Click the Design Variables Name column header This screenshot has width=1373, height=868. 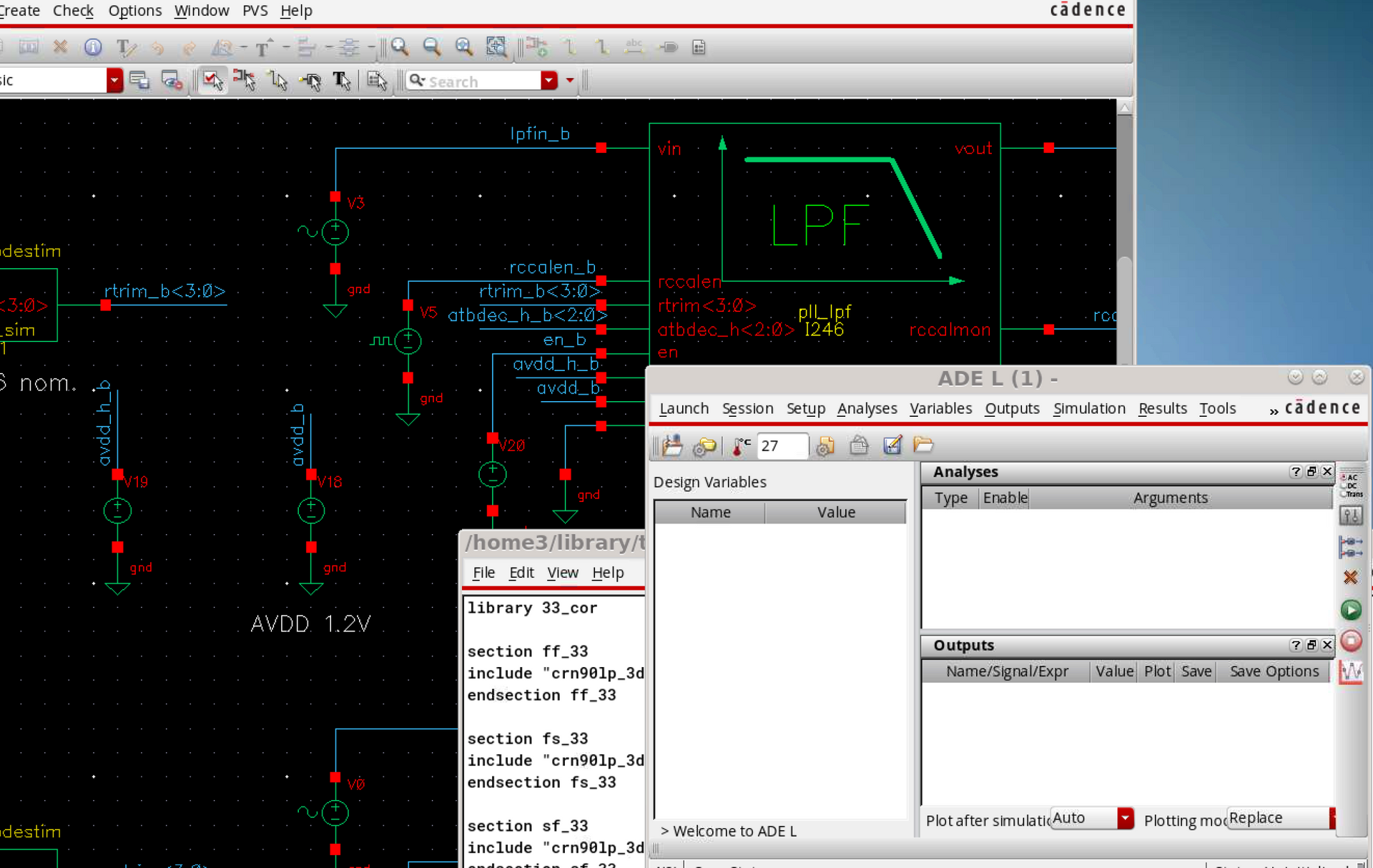(710, 513)
